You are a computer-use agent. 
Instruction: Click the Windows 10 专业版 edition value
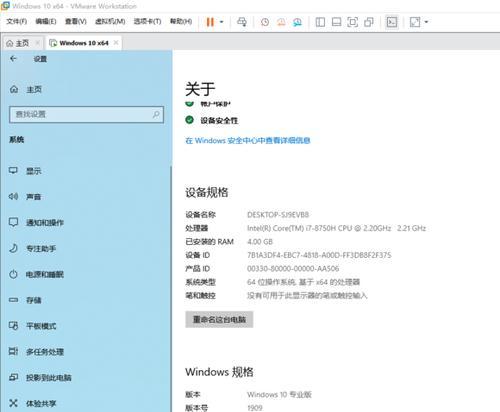click(x=279, y=394)
